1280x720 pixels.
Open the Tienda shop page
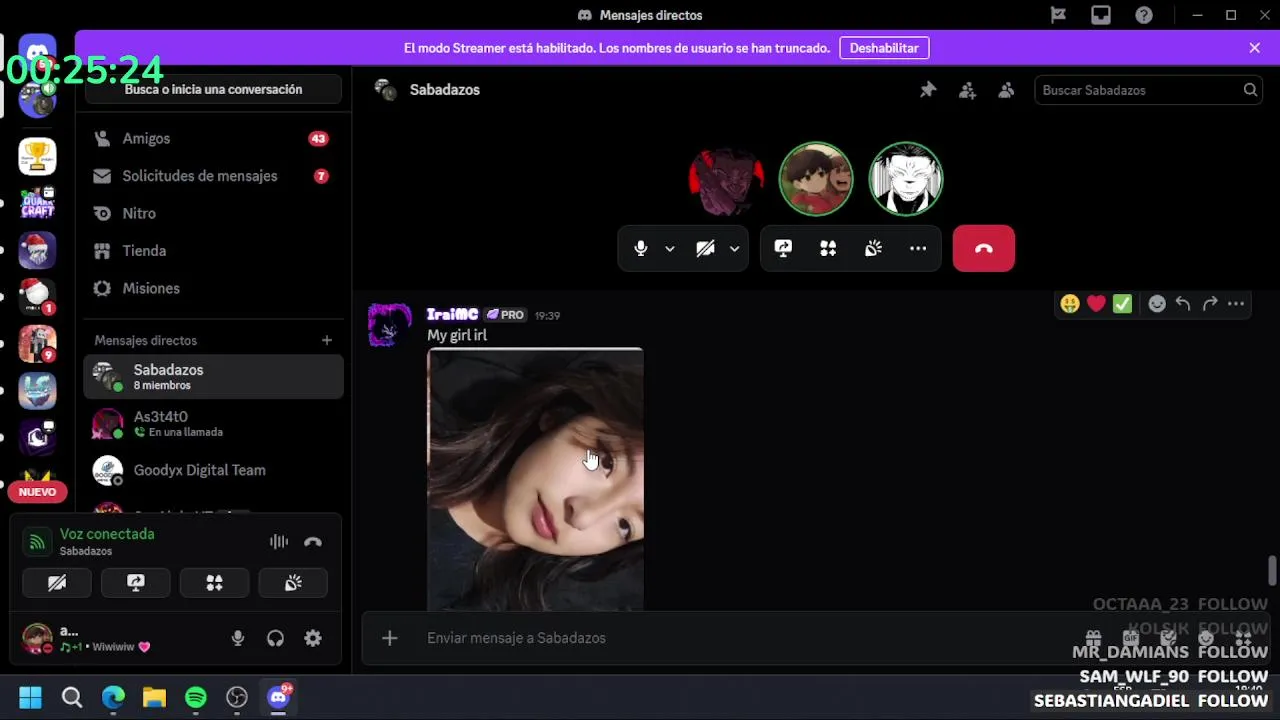tap(213, 251)
